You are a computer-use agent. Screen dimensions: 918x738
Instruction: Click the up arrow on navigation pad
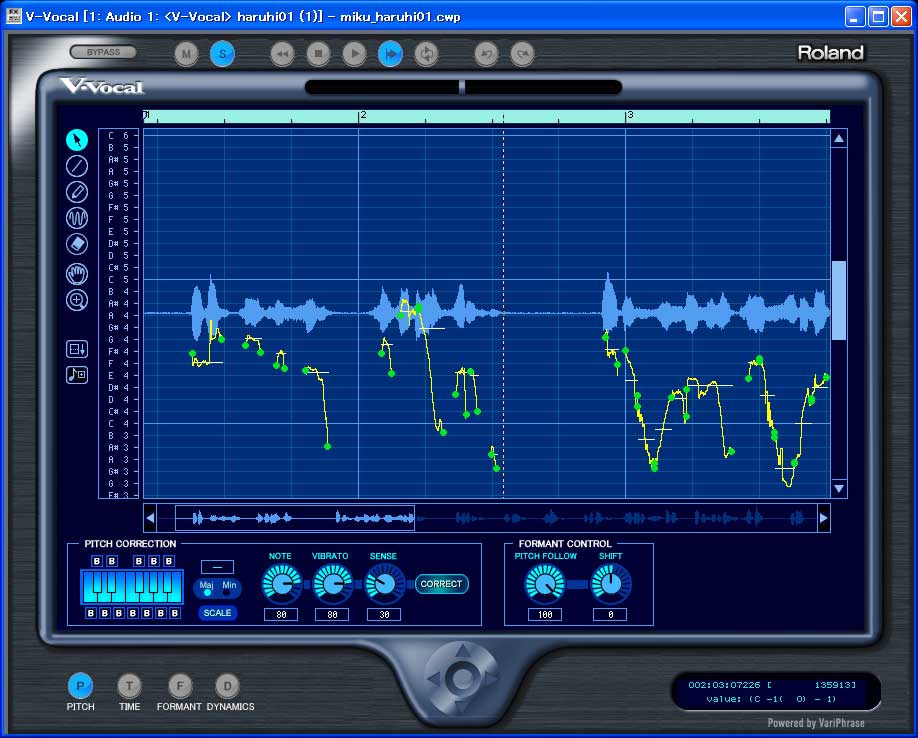coord(463,650)
